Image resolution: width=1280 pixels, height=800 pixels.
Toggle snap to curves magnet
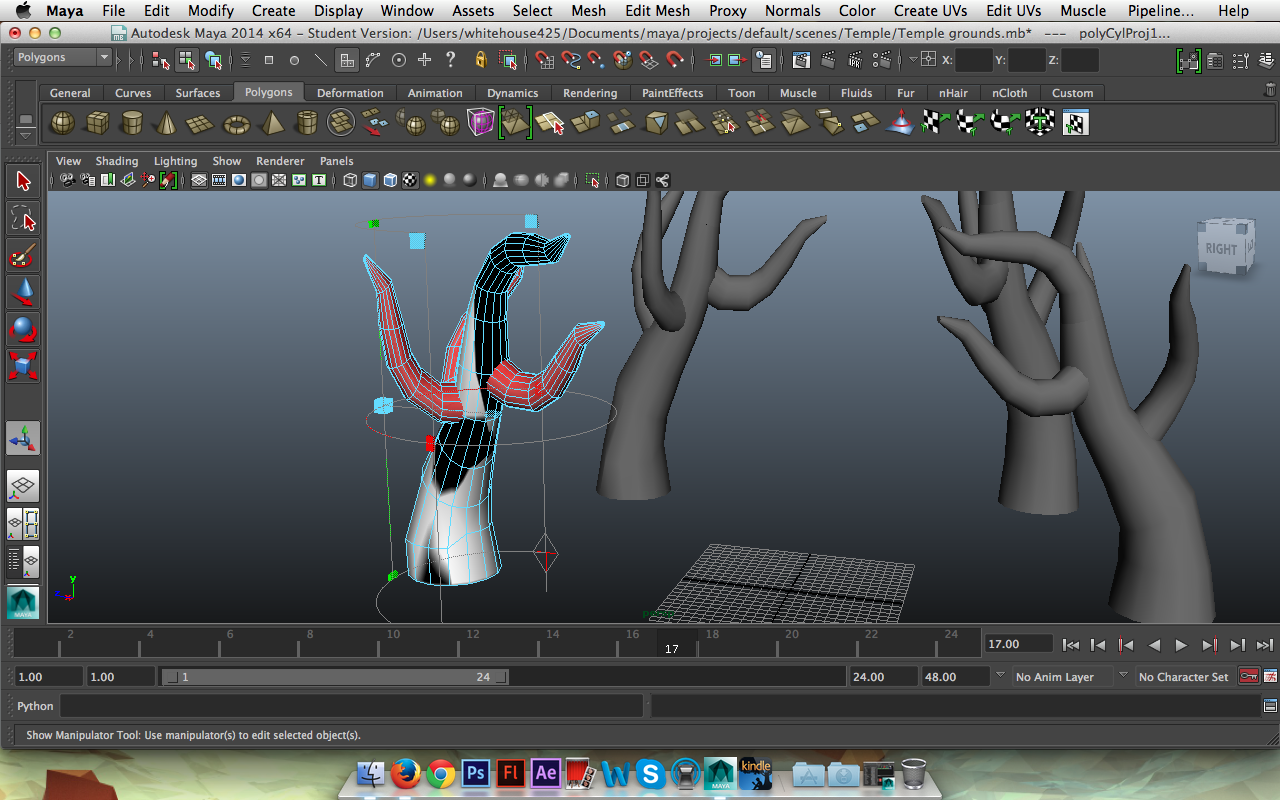(x=571, y=60)
